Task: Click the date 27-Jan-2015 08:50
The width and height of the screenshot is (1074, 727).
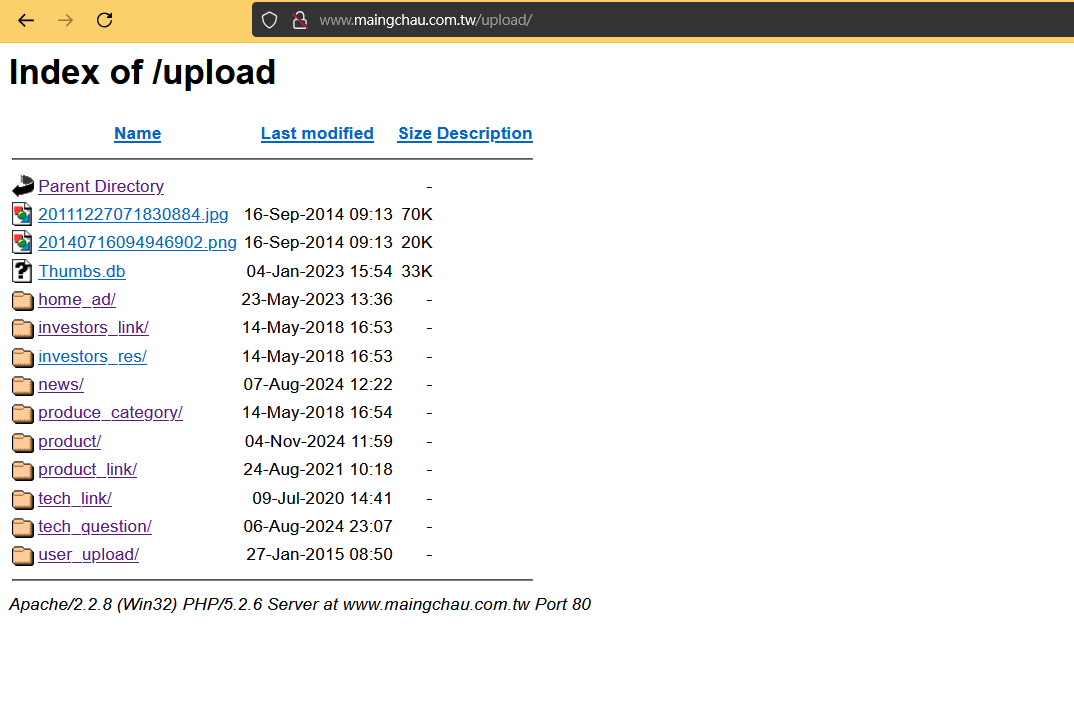Action: 319,554
